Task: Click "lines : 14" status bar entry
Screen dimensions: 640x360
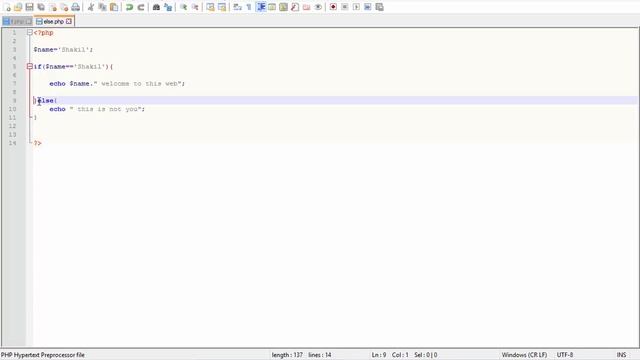Action: [x=320, y=355]
